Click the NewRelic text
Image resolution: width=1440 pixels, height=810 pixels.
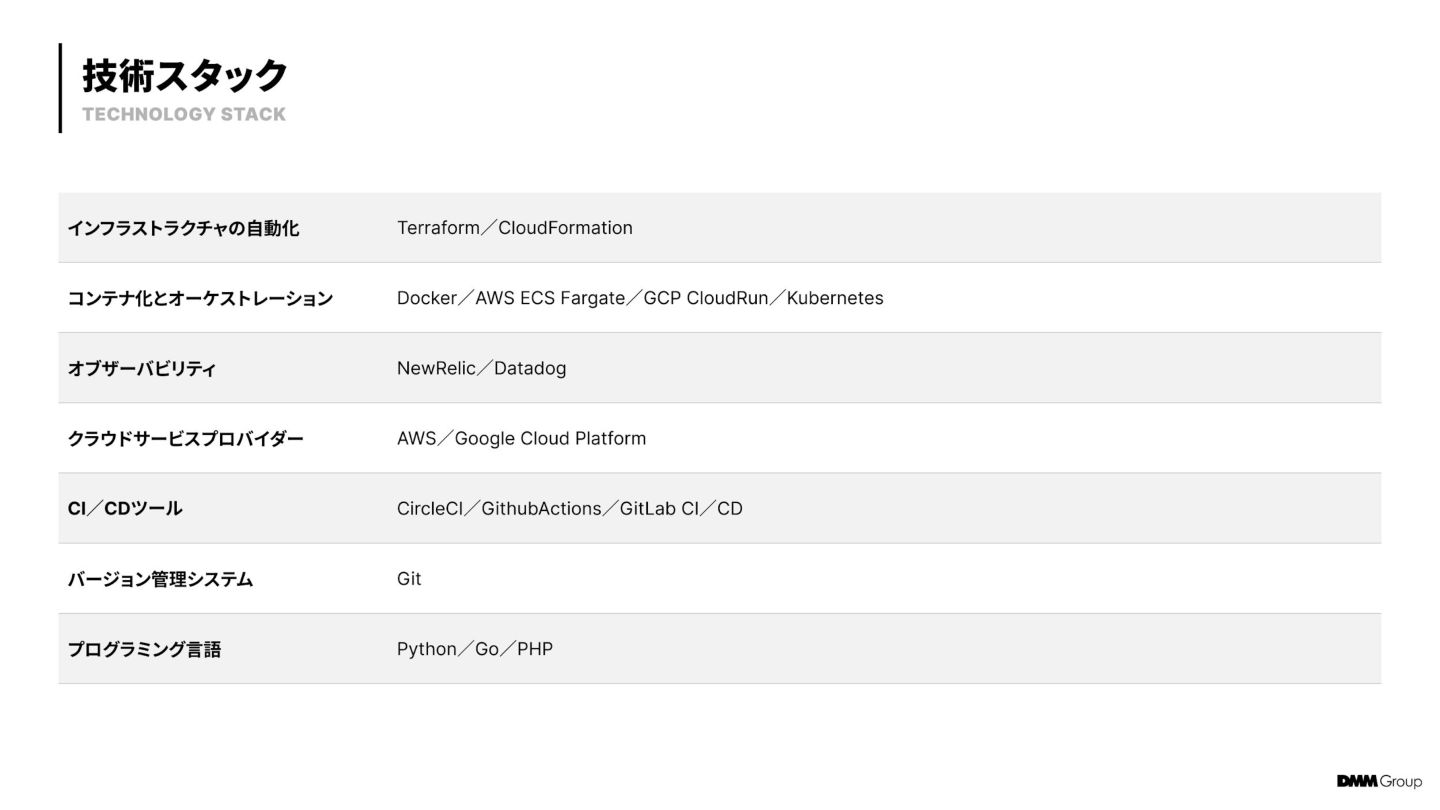436,368
